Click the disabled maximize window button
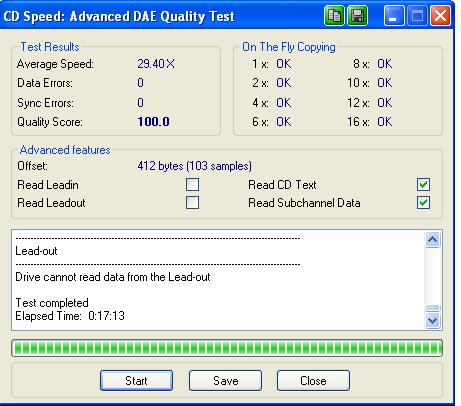Image resolution: width=461 pixels, height=406 pixels. click(x=417, y=16)
